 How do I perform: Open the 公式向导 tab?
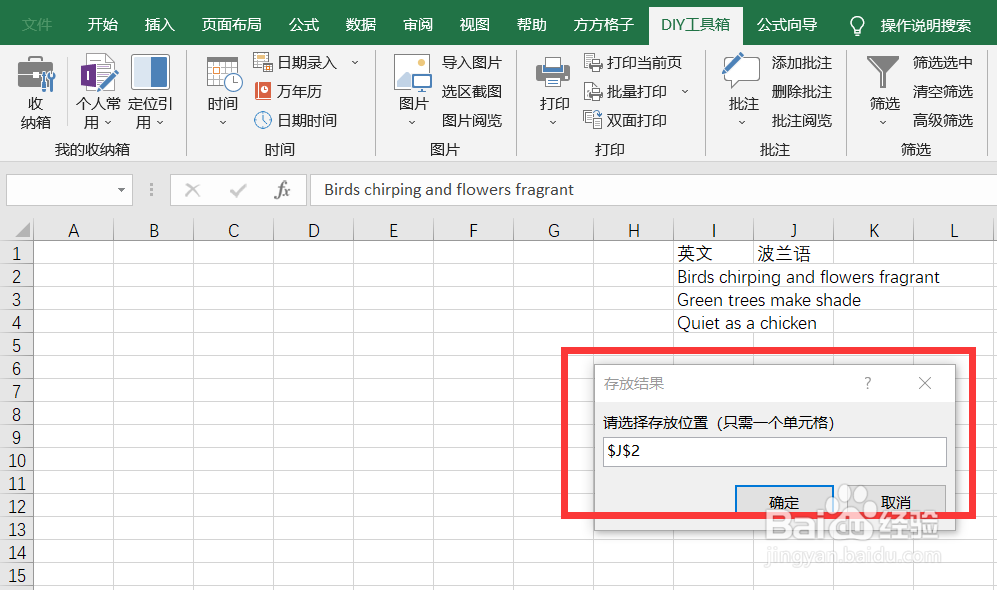point(787,24)
